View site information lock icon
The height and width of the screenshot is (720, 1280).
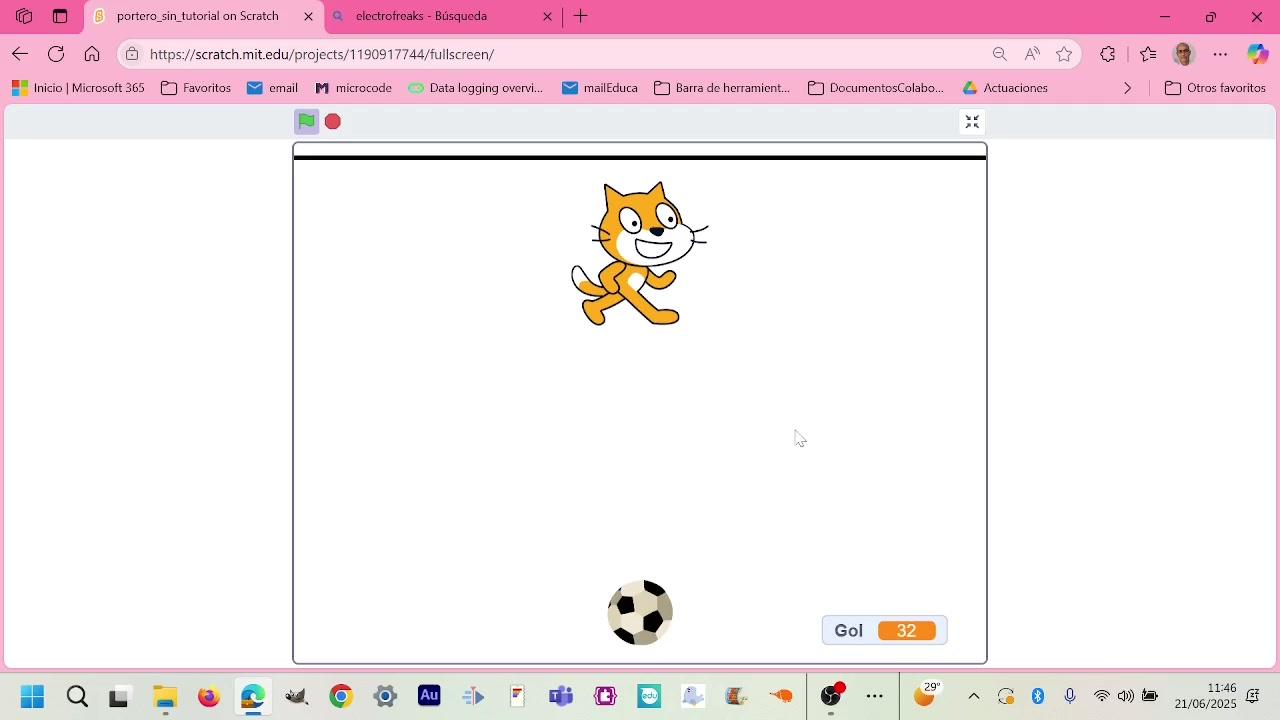pyautogui.click(x=132, y=54)
